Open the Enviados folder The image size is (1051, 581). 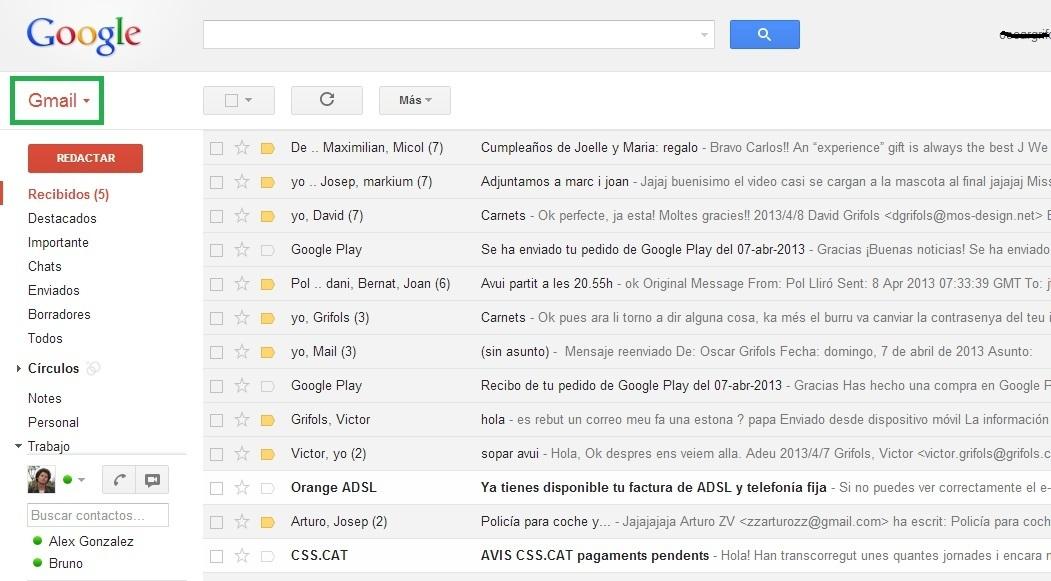point(54,290)
